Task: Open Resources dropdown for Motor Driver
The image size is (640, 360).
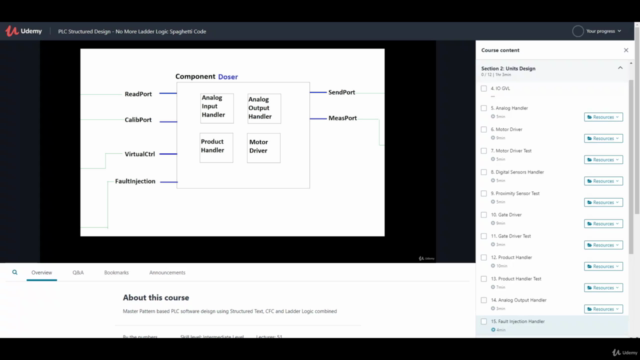Action: pyautogui.click(x=603, y=138)
